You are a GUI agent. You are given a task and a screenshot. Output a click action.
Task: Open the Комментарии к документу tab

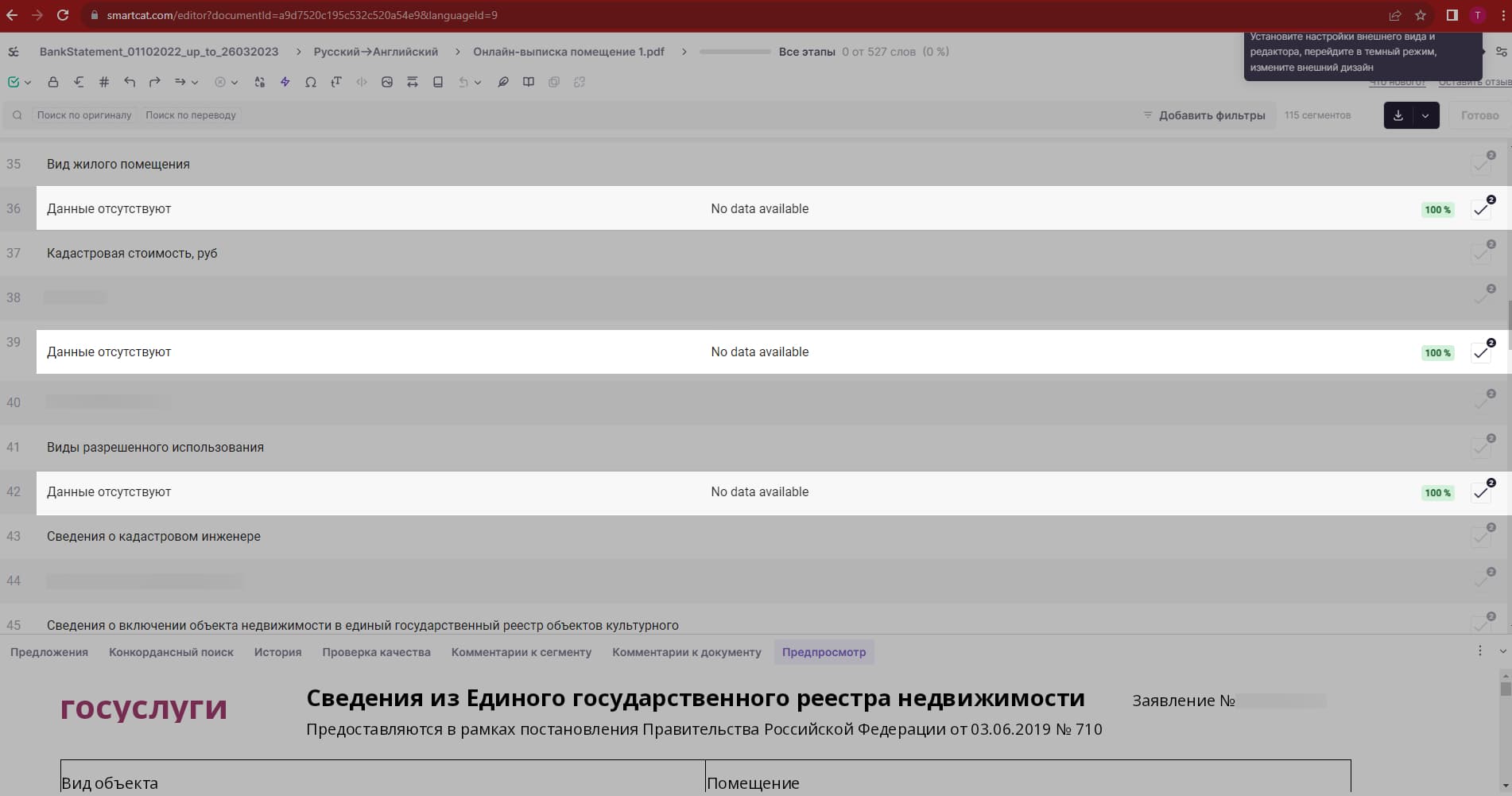686,652
